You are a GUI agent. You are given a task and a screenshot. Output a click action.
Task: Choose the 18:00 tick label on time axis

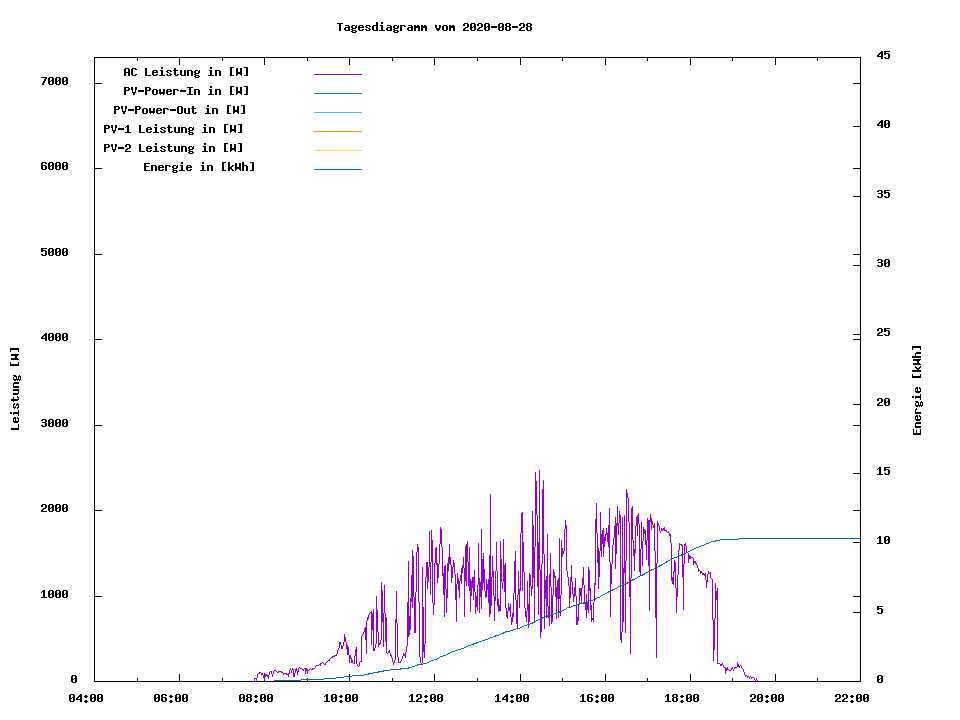tap(682, 698)
